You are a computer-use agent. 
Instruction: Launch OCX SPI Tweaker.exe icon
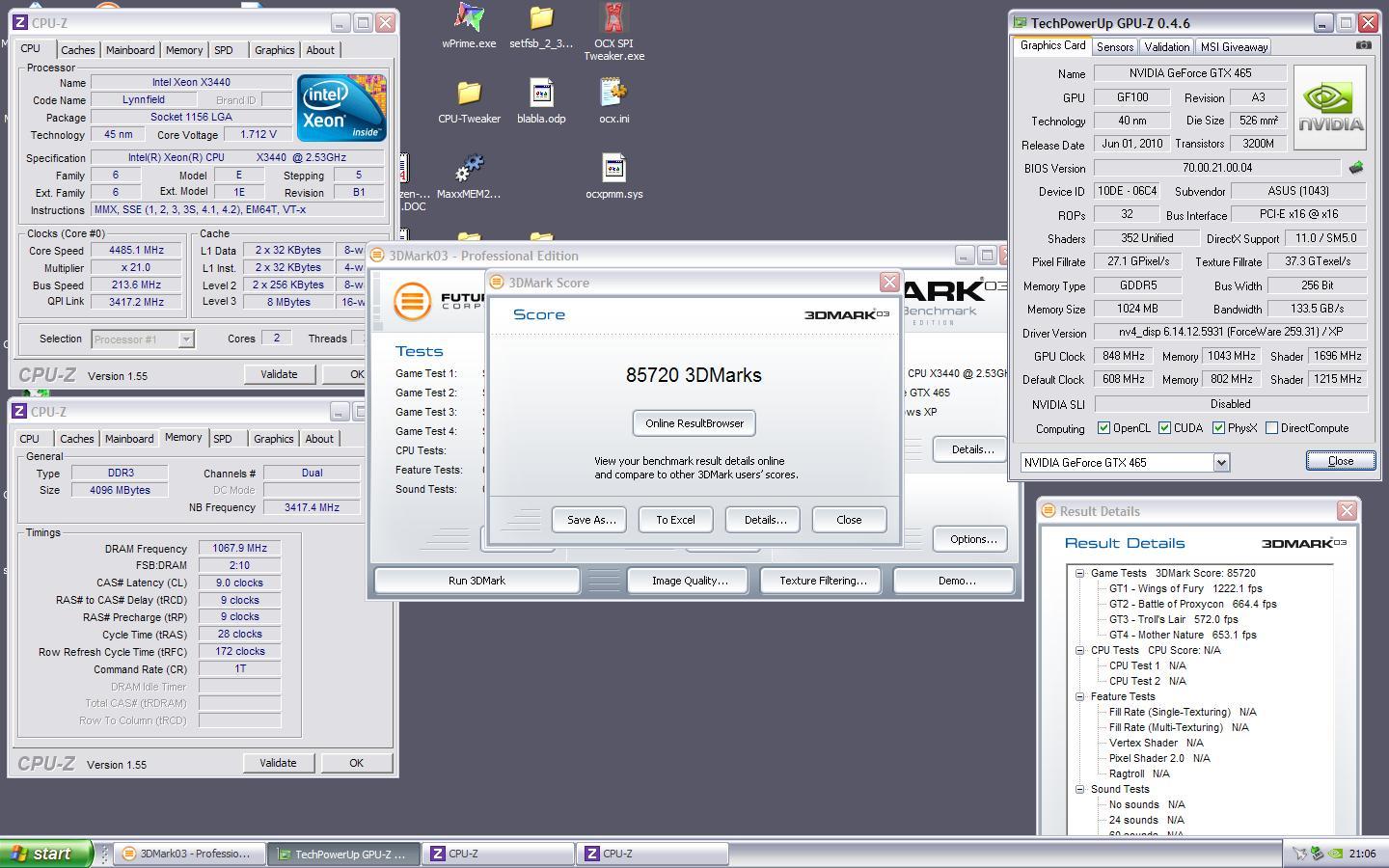point(613,31)
